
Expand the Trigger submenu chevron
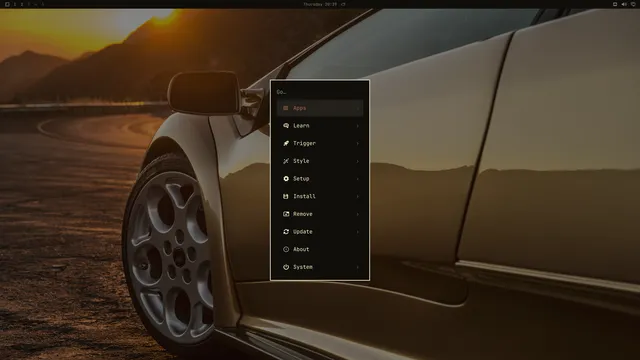(x=358, y=143)
